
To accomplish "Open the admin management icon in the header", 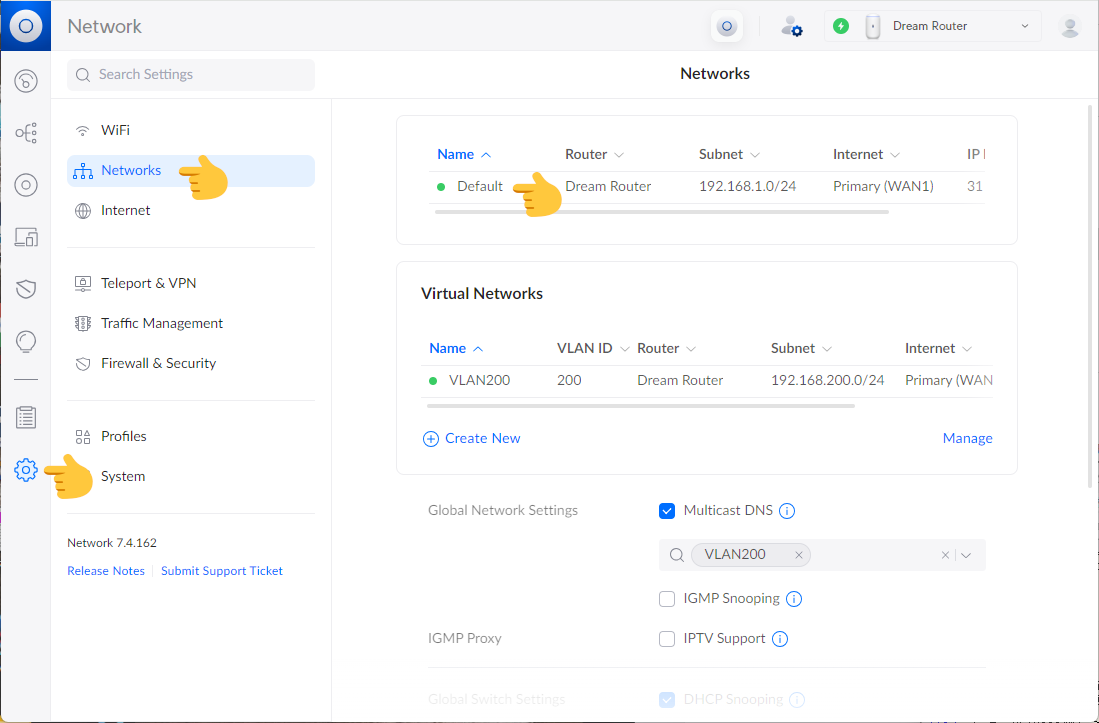I will click(x=792, y=26).
